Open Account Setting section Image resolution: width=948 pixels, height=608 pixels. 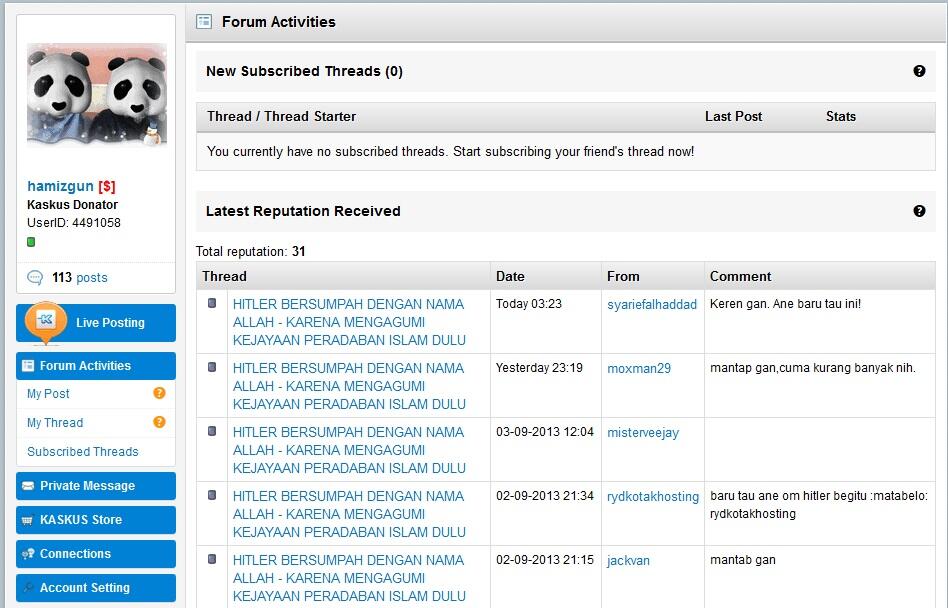(x=96, y=587)
